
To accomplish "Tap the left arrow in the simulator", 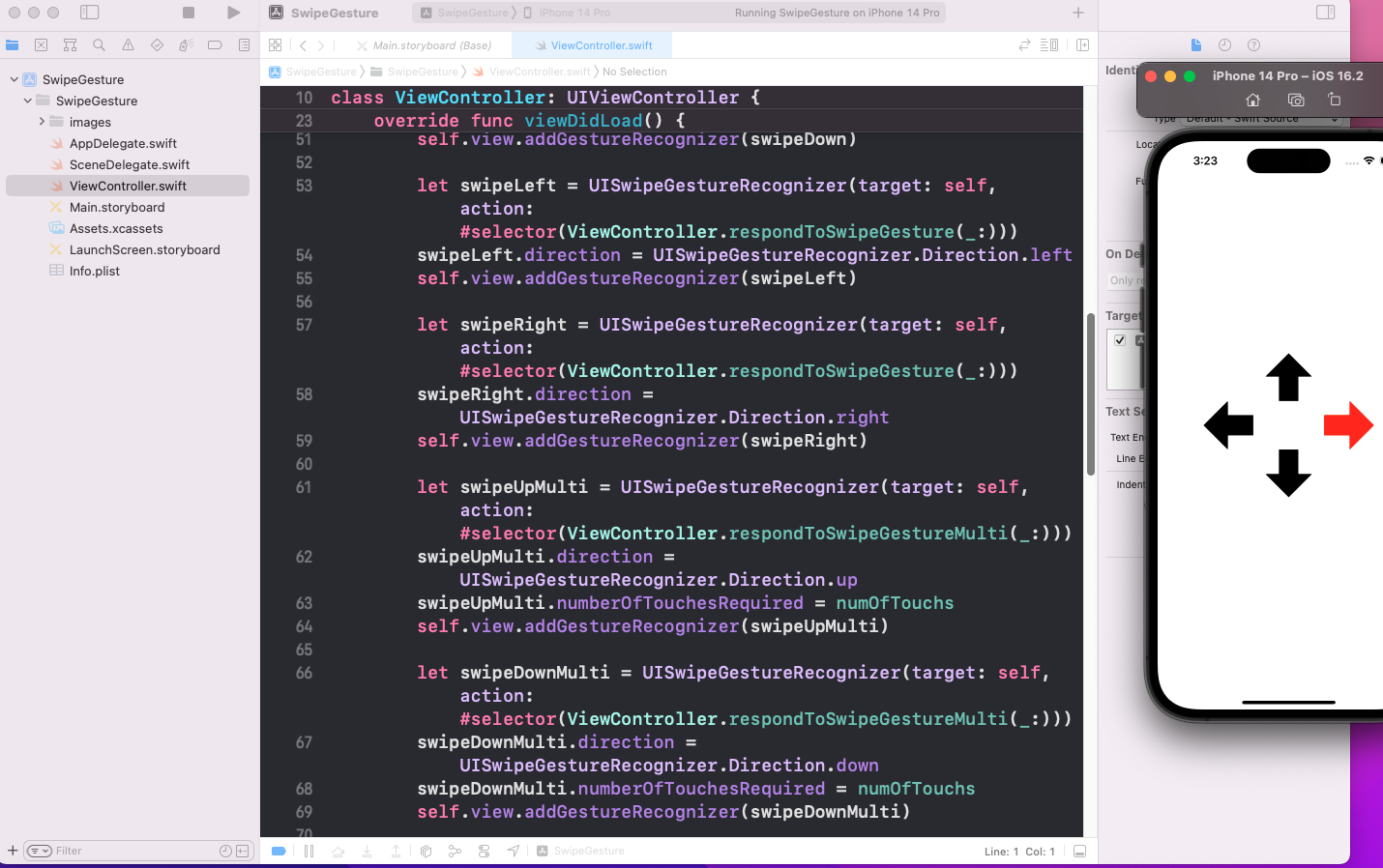I will point(1228,425).
